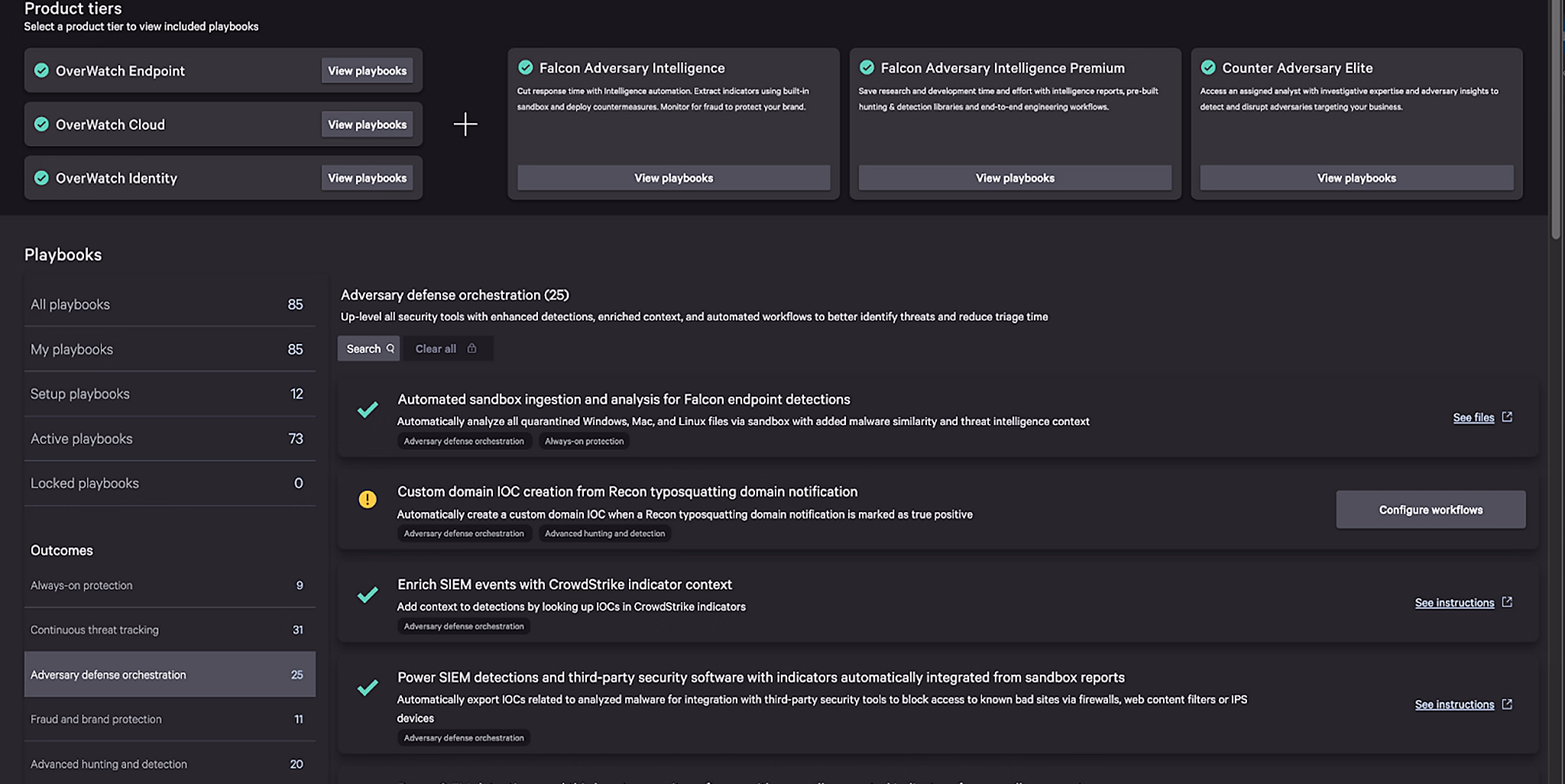
Task: Select Fraud and brand protection outcome
Action: [x=170, y=719]
